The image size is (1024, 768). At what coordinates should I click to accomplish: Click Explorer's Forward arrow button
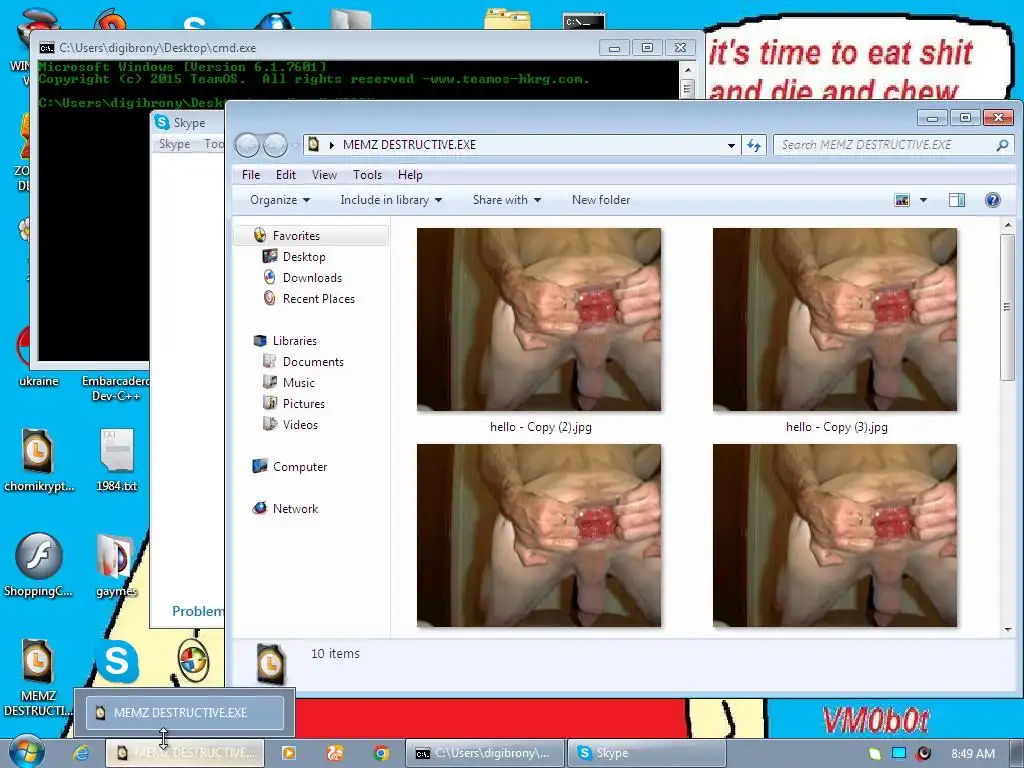[275, 145]
